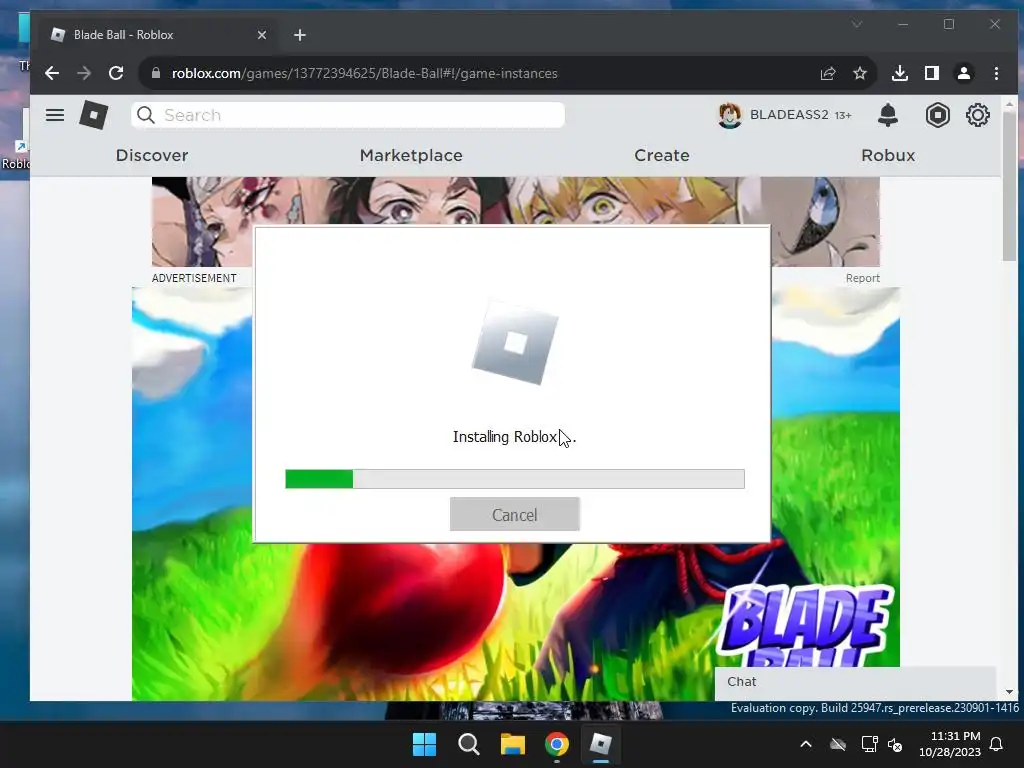Viewport: 1024px width, 768px height.
Task: Go to Create page
Action: (x=662, y=155)
